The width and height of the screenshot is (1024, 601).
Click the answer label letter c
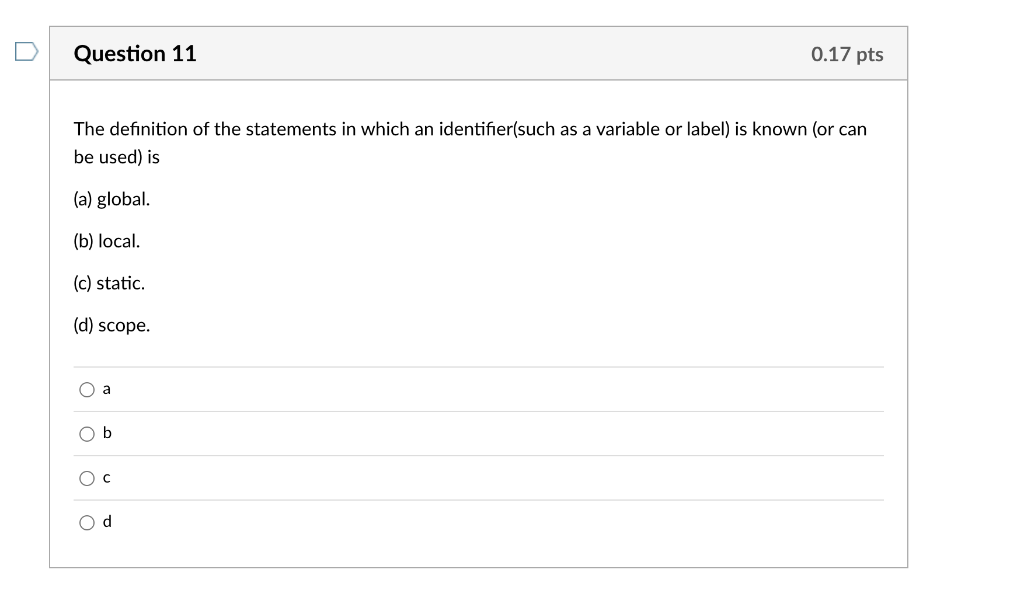click(105, 478)
